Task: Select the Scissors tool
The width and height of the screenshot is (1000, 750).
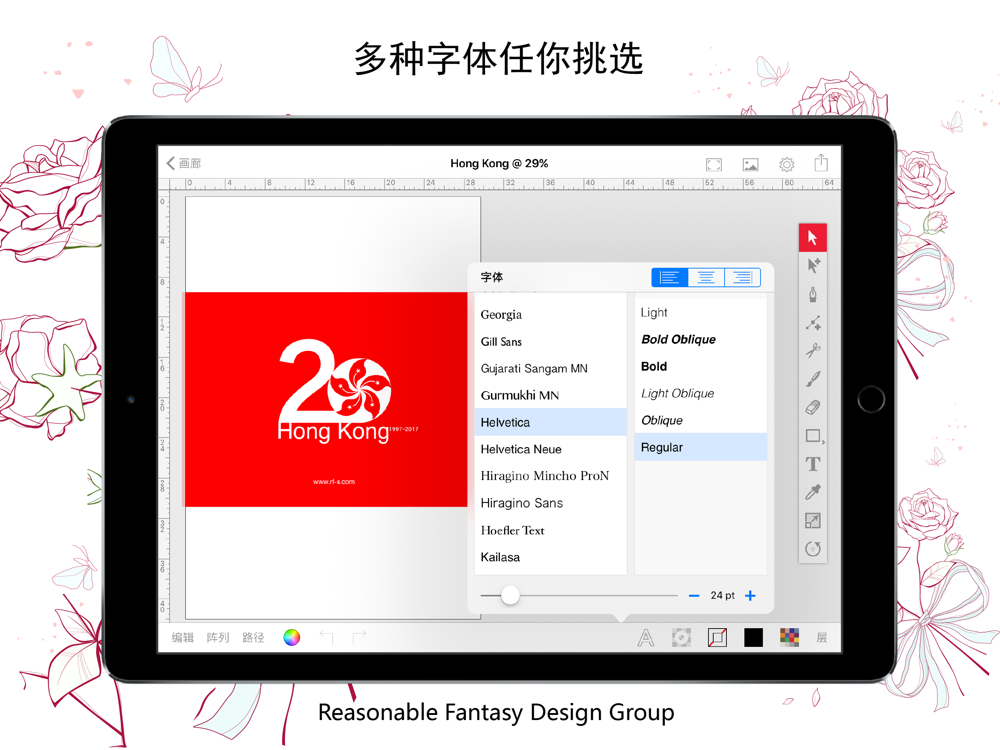Action: point(812,351)
